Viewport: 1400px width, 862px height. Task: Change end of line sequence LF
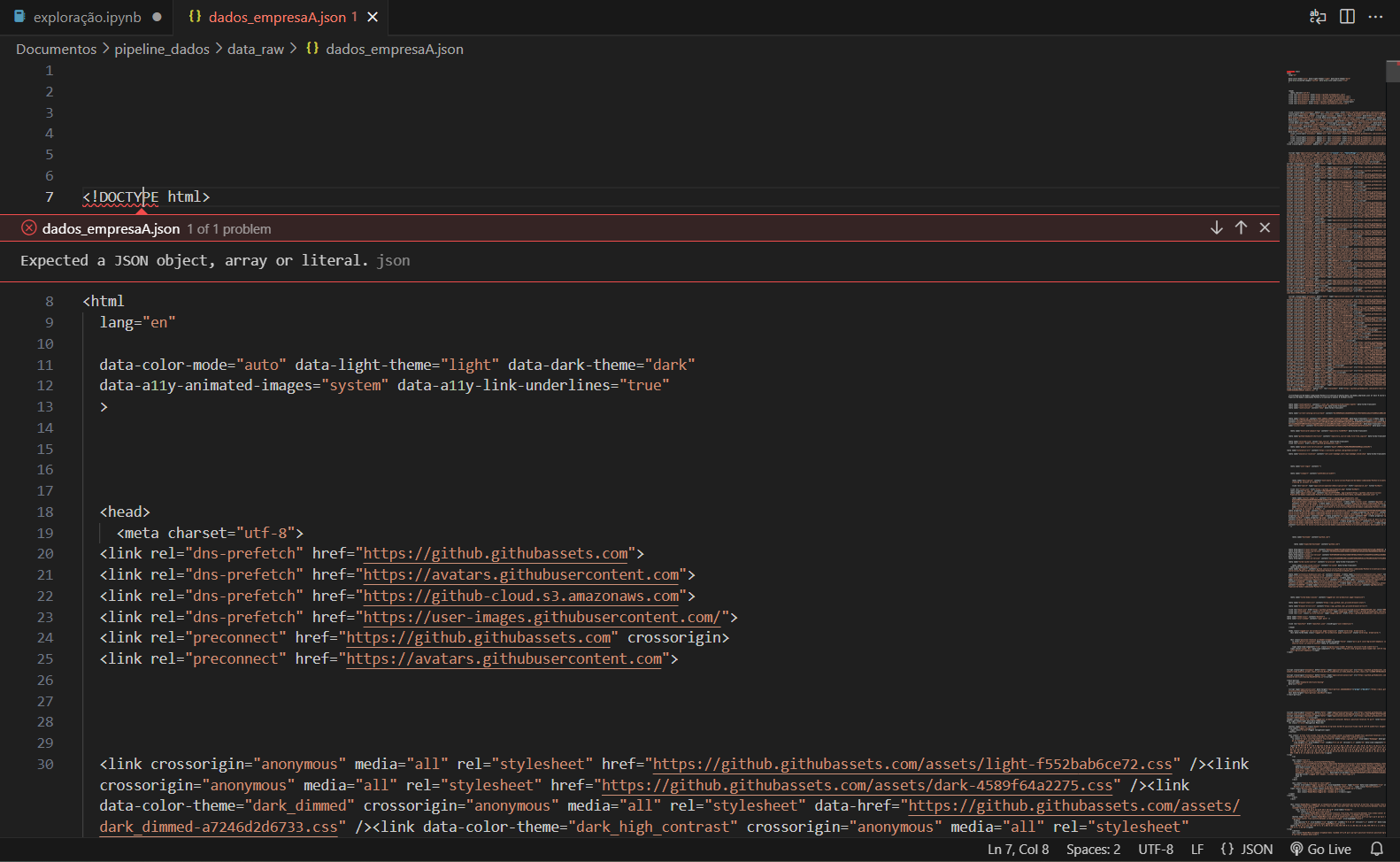point(1197,850)
